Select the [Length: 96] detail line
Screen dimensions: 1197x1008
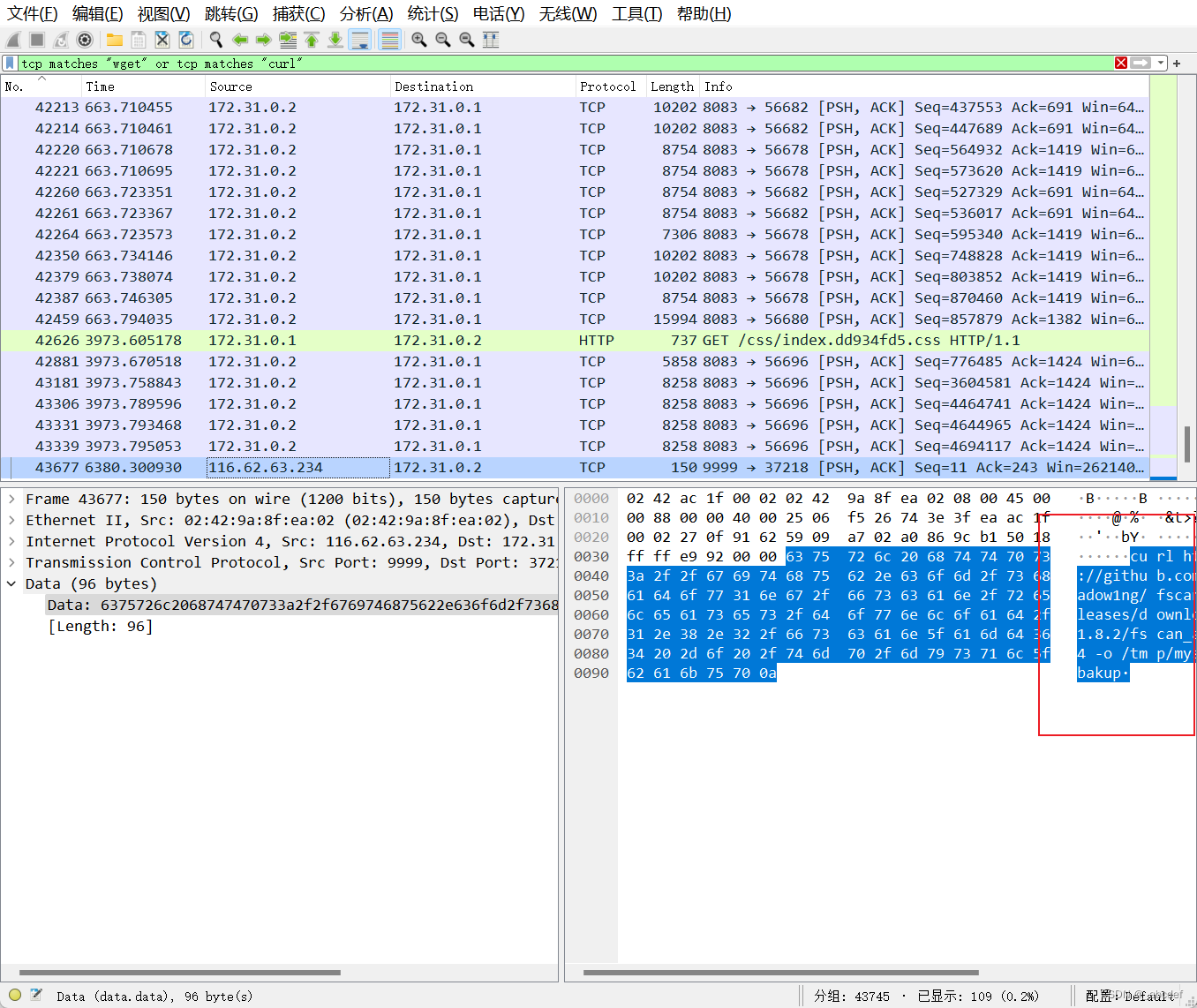click(x=100, y=626)
